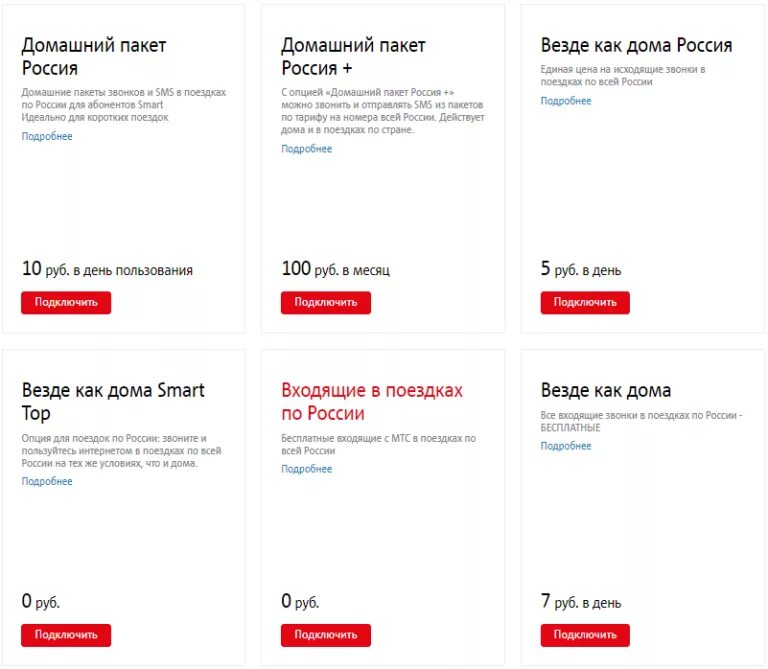Image resolution: width=768 pixels, height=669 pixels.
Task: Click the Везде как дома Smart Top heading
Action: click(113, 402)
